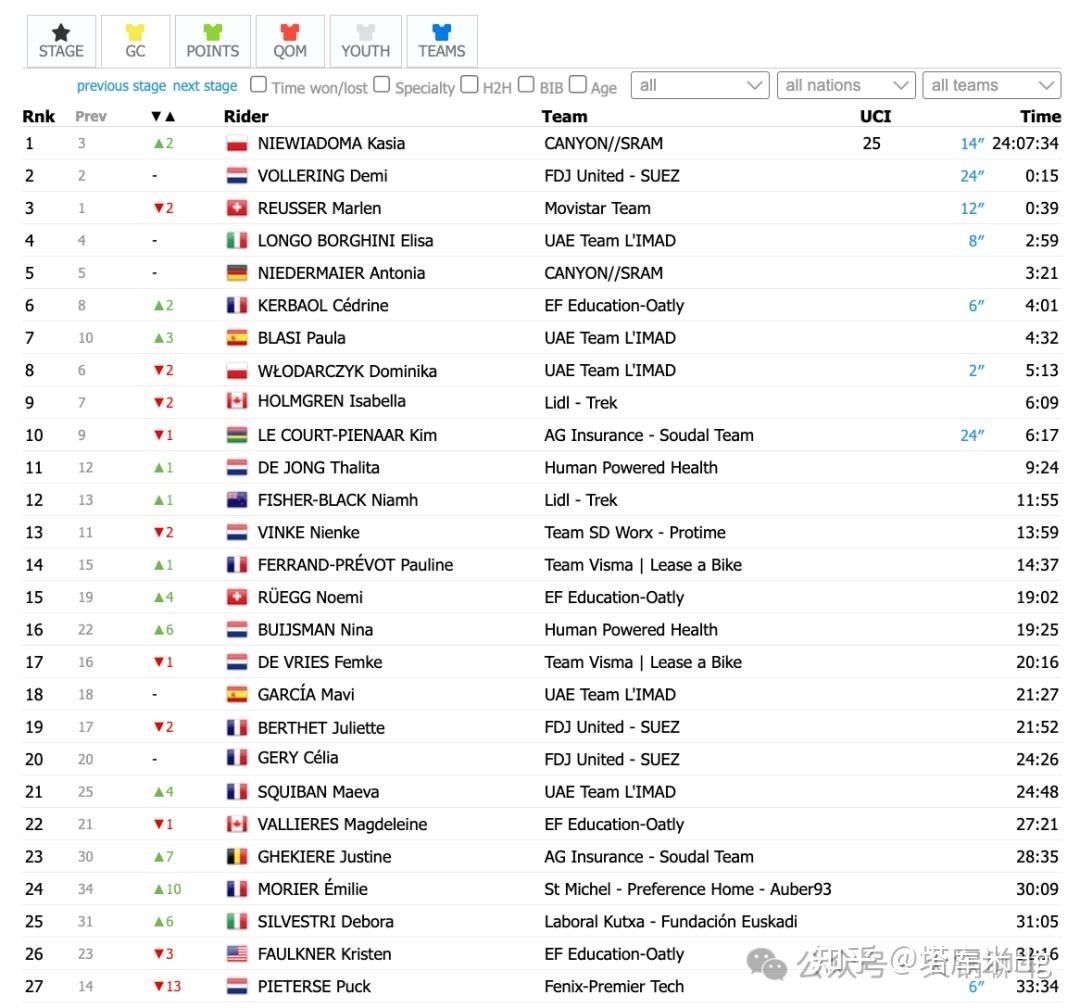Viewport: 1080px width, 1008px height.
Task: Open St Michel - Preference Home - Auber93
Action: point(687,889)
